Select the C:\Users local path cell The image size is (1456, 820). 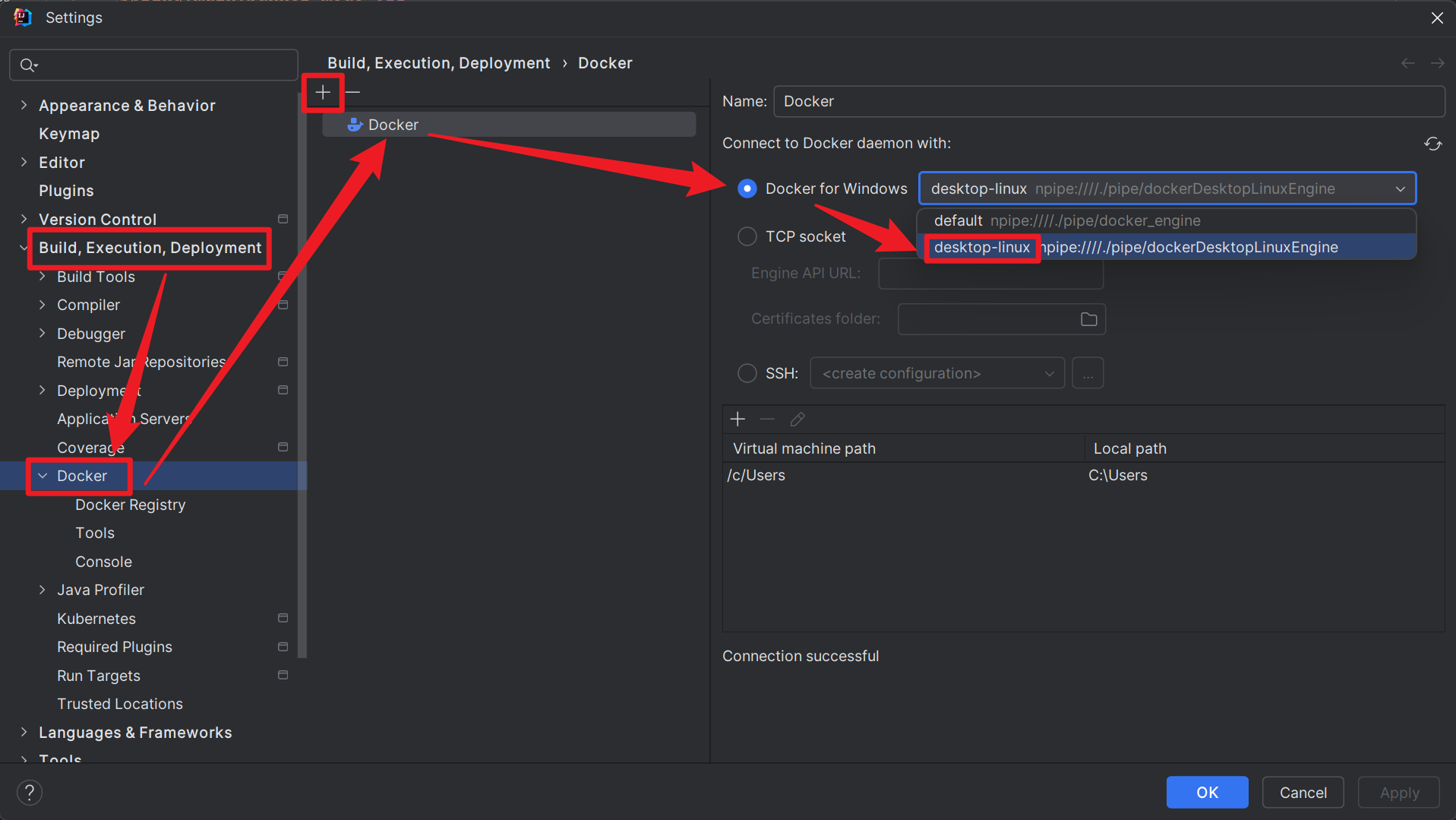tap(1265, 476)
